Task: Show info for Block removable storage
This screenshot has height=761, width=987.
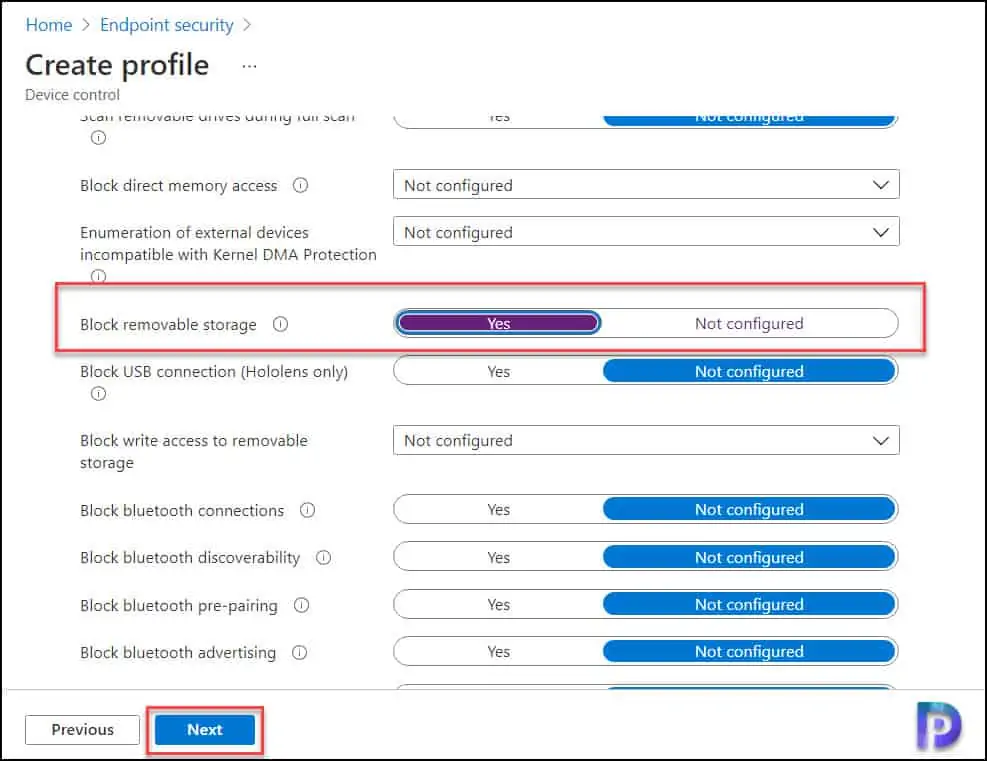Action: 280,324
